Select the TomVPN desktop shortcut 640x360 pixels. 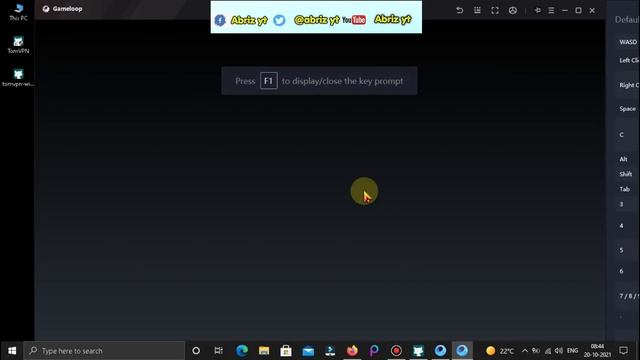tap(18, 45)
